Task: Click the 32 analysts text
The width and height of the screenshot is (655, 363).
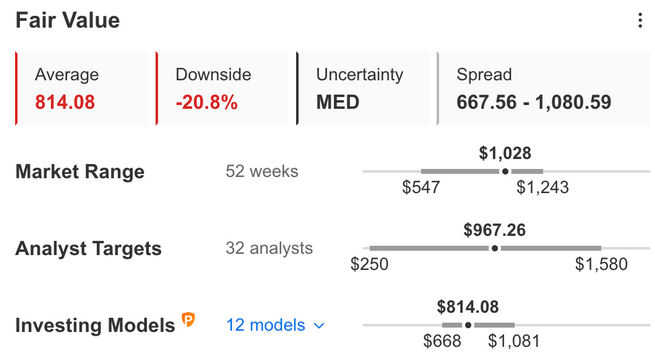Action: tap(269, 248)
